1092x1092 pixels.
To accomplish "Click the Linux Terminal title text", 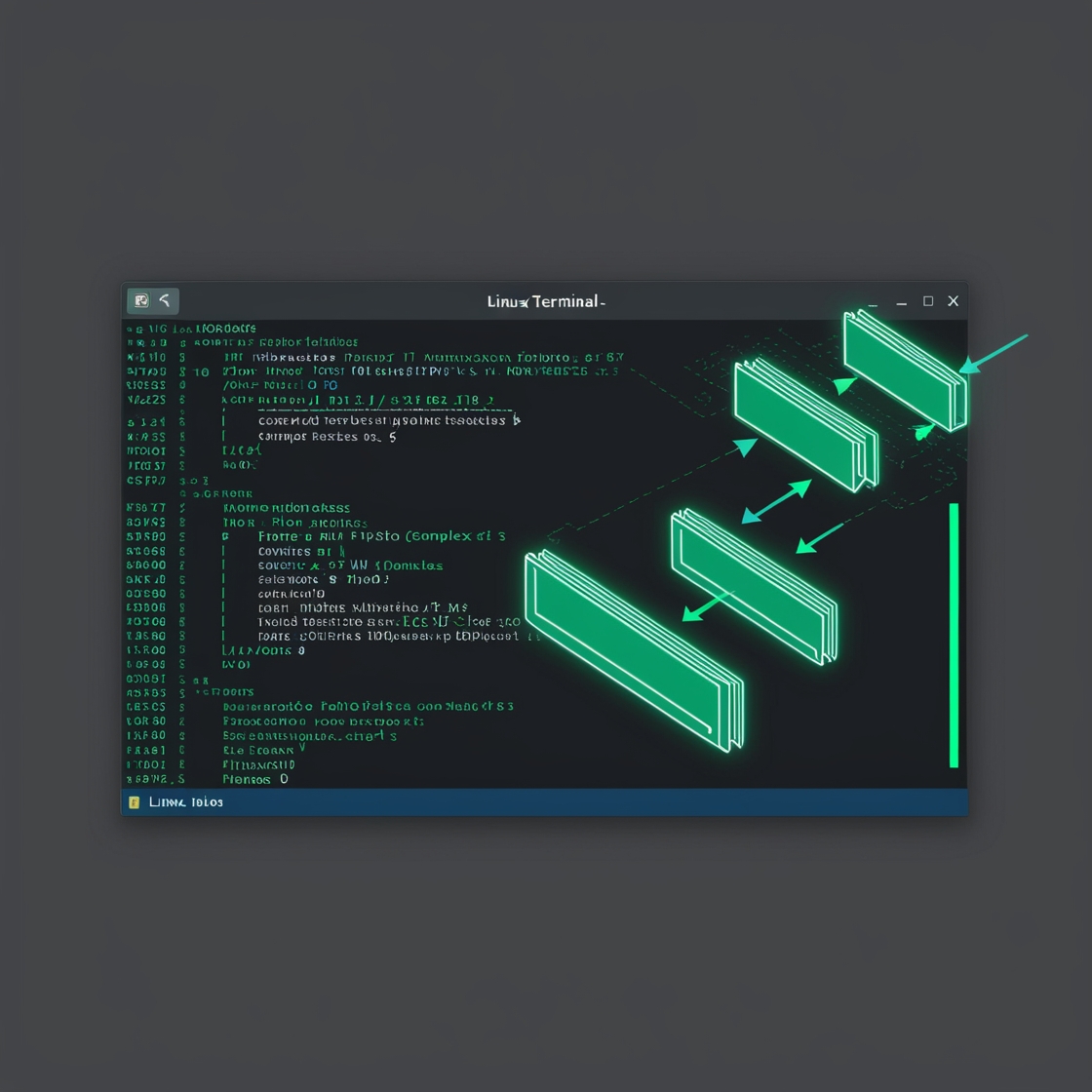I will click(546, 301).
